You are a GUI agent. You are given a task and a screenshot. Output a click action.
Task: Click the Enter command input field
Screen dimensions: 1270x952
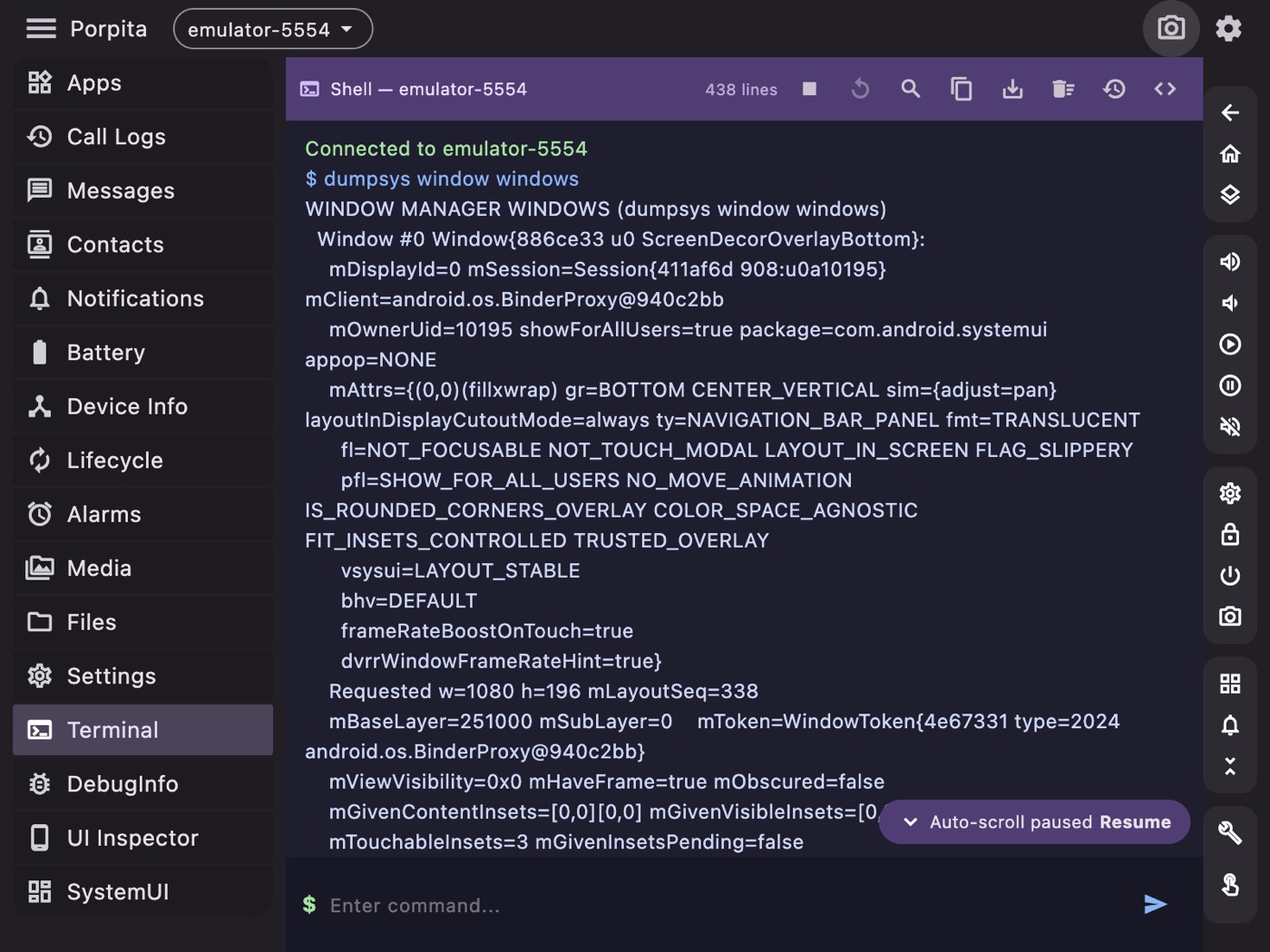(x=726, y=905)
